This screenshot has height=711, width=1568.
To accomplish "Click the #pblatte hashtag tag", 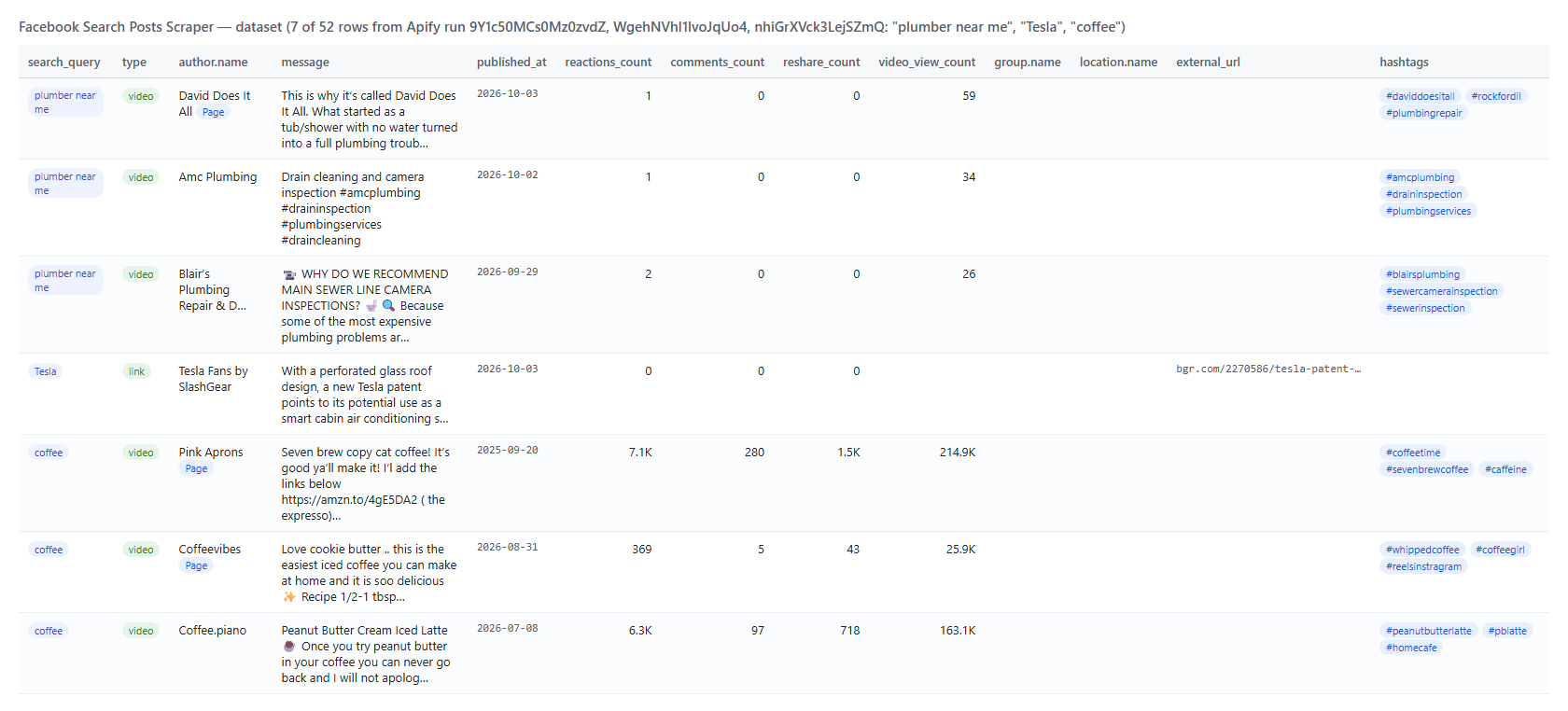I will click(x=1507, y=631).
